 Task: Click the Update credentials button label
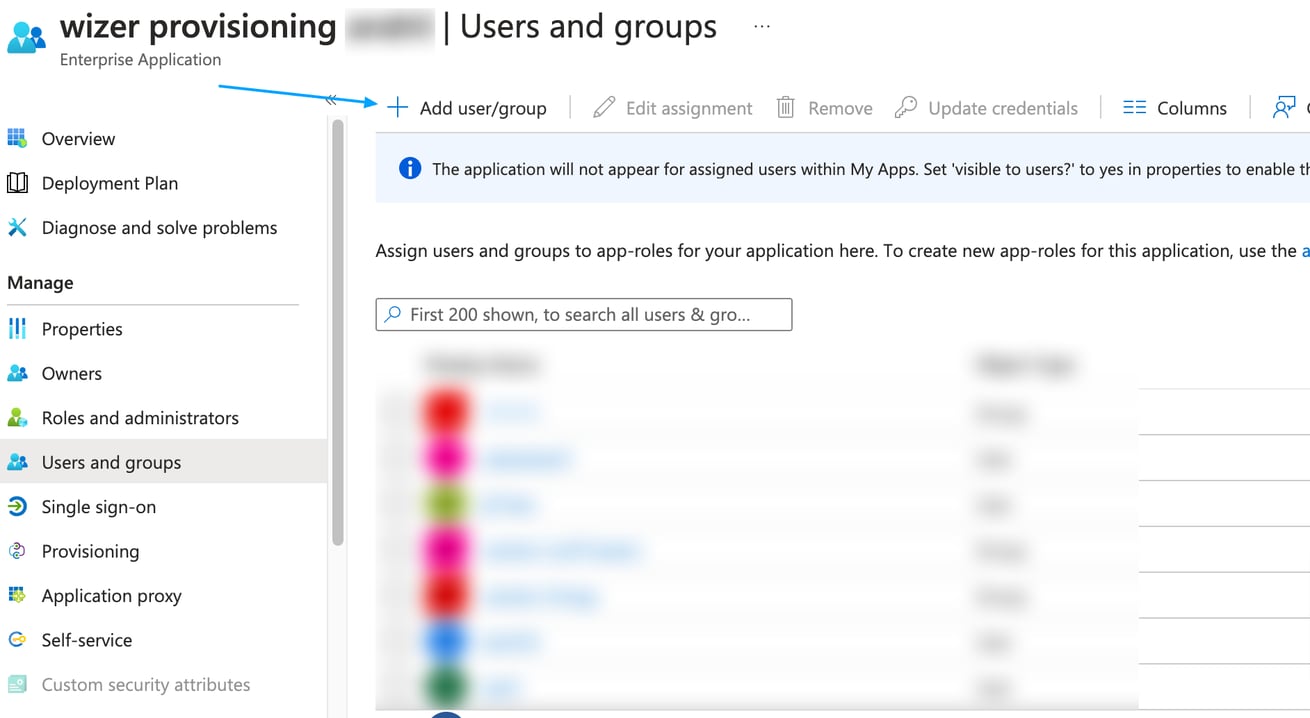tap(1003, 108)
